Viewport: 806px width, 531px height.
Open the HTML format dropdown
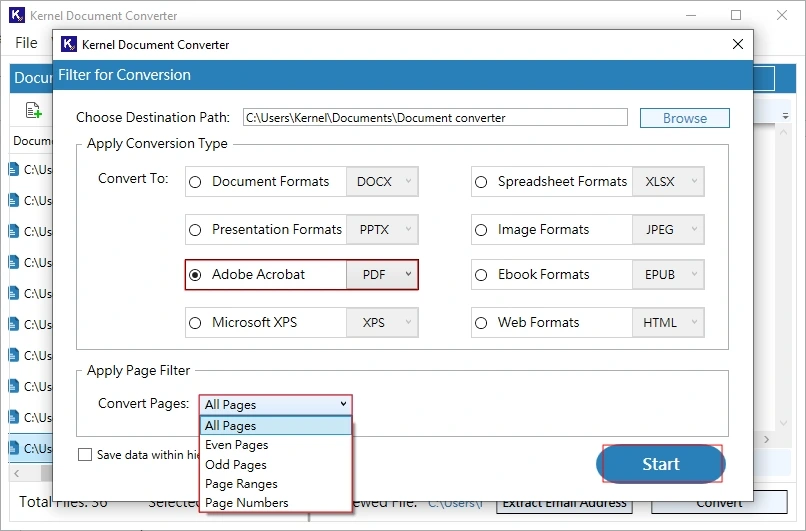[x=668, y=322]
